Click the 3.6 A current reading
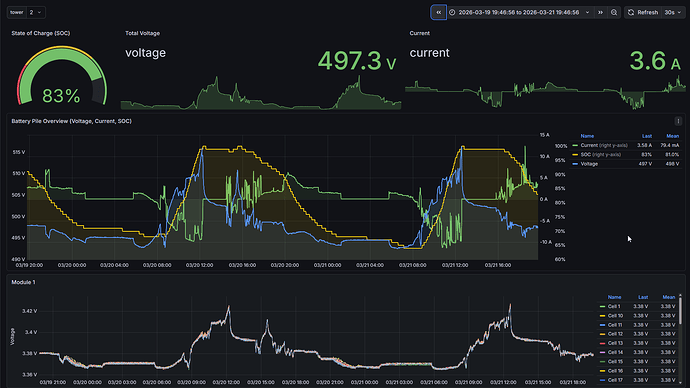 coord(655,60)
